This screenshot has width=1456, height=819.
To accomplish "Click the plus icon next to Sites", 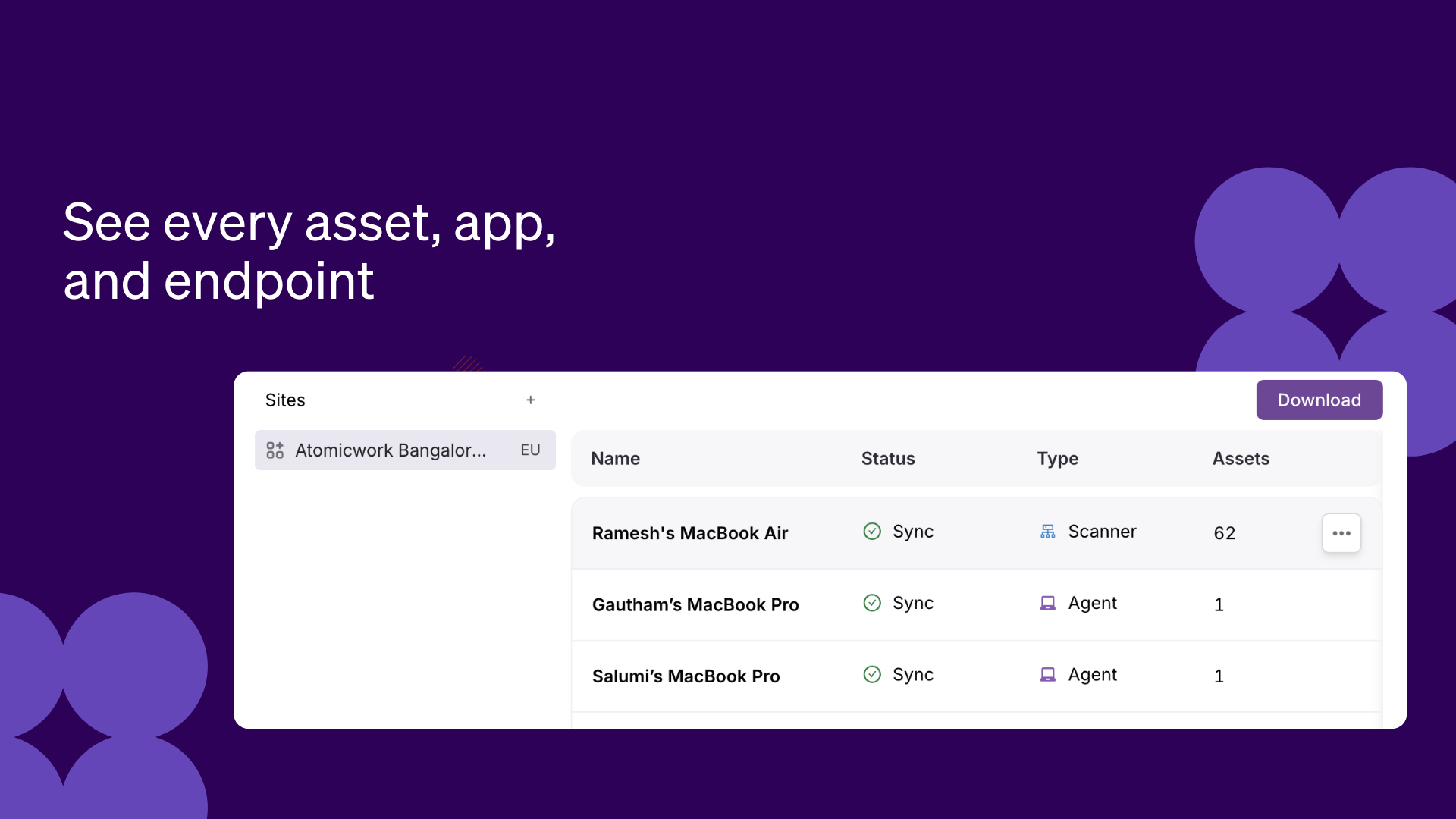I will pyautogui.click(x=531, y=400).
